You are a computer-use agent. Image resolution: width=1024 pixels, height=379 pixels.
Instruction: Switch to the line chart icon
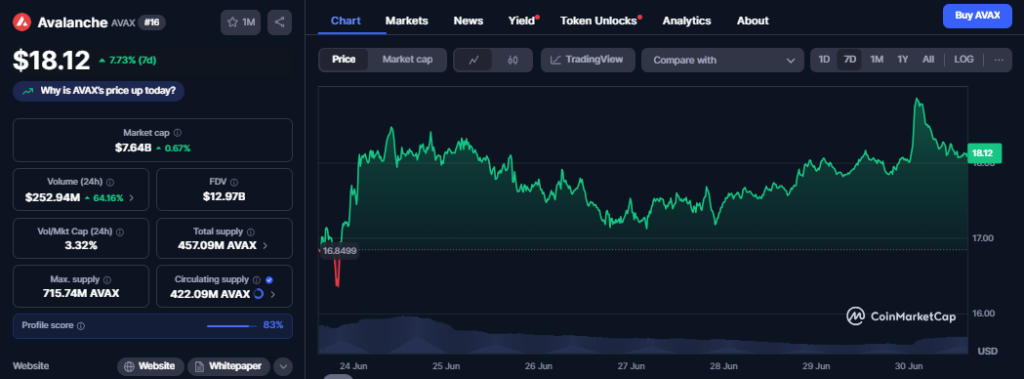click(x=475, y=60)
